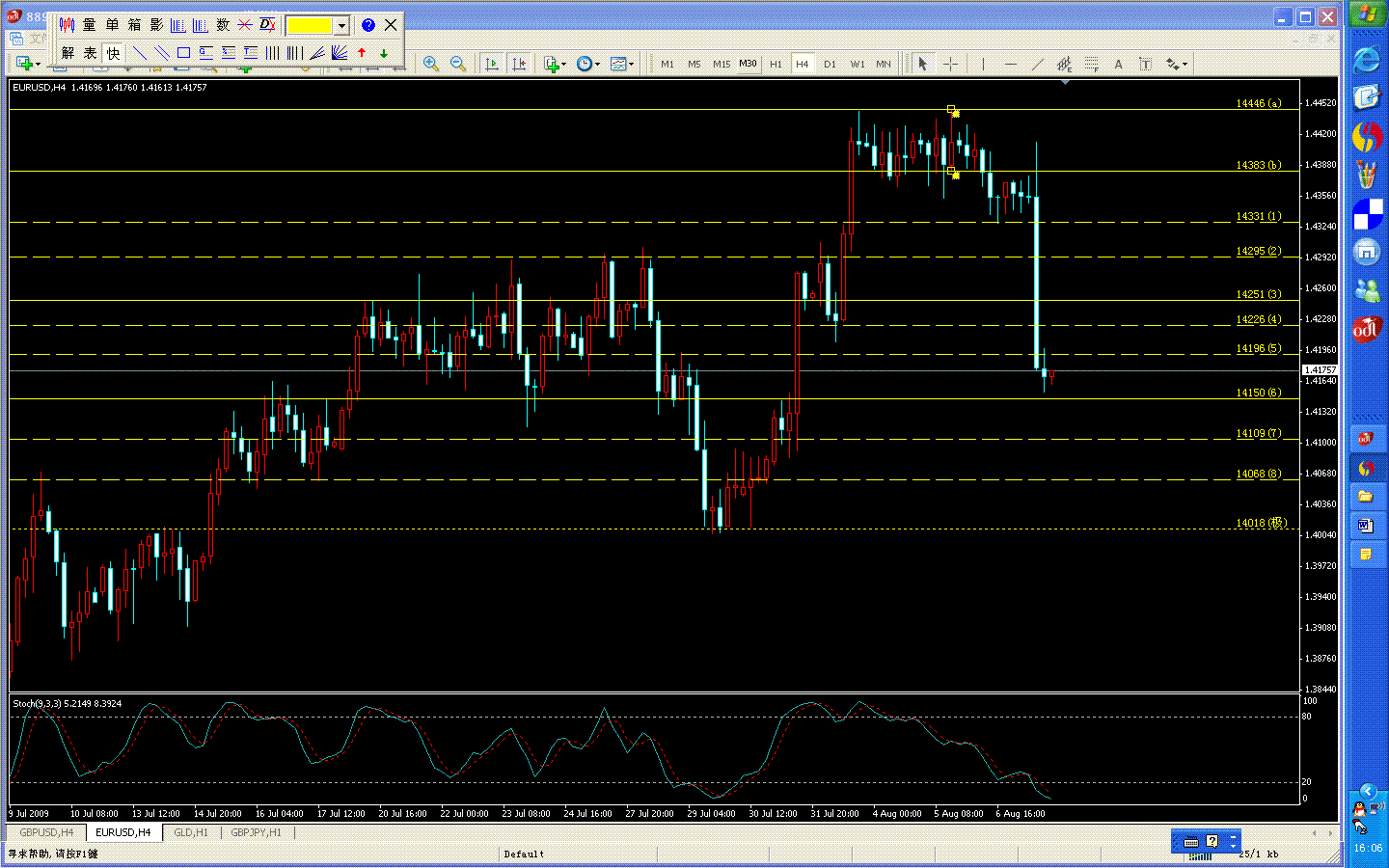The image size is (1389, 868).
Task: Switch to H1 timeframe
Action: pyautogui.click(x=776, y=64)
